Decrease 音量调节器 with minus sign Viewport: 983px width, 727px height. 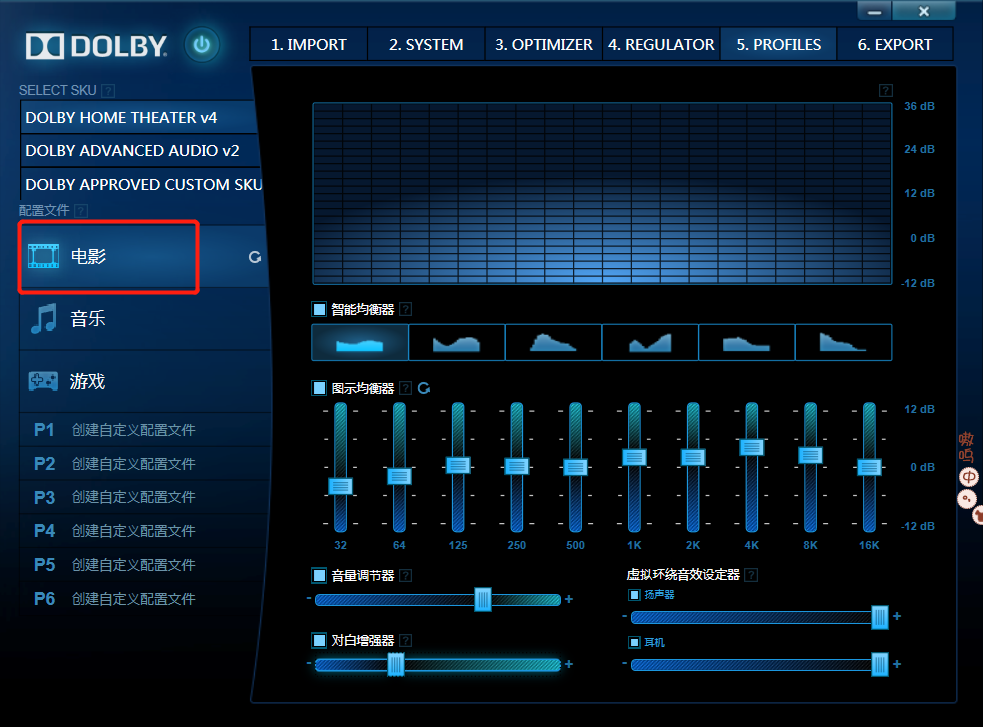click(309, 599)
